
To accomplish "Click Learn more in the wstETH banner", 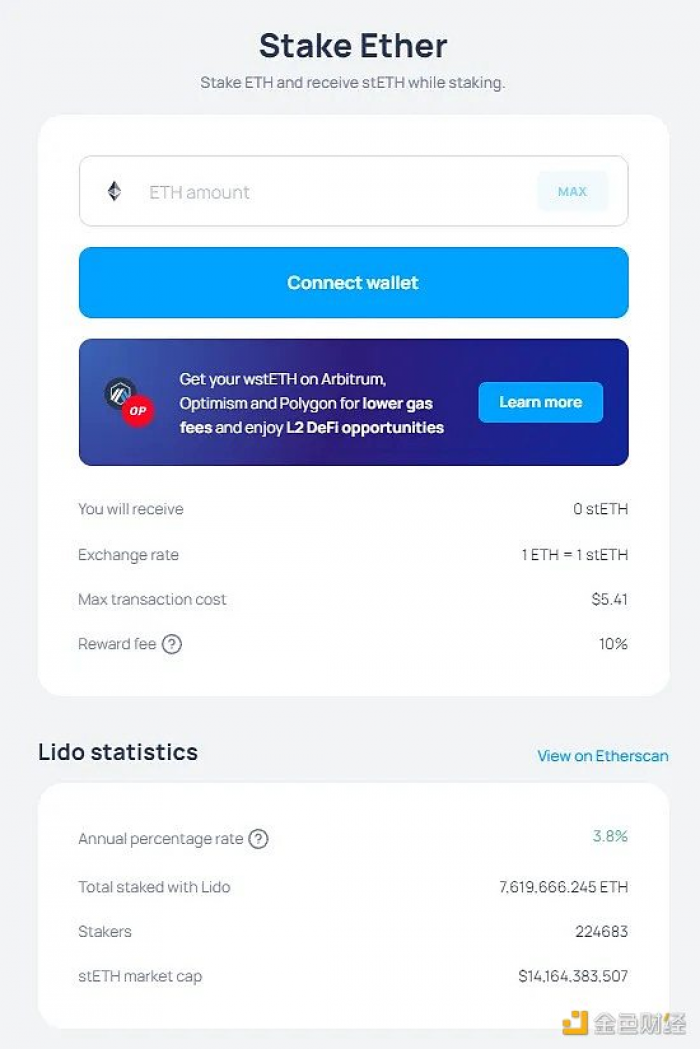I will click(541, 402).
